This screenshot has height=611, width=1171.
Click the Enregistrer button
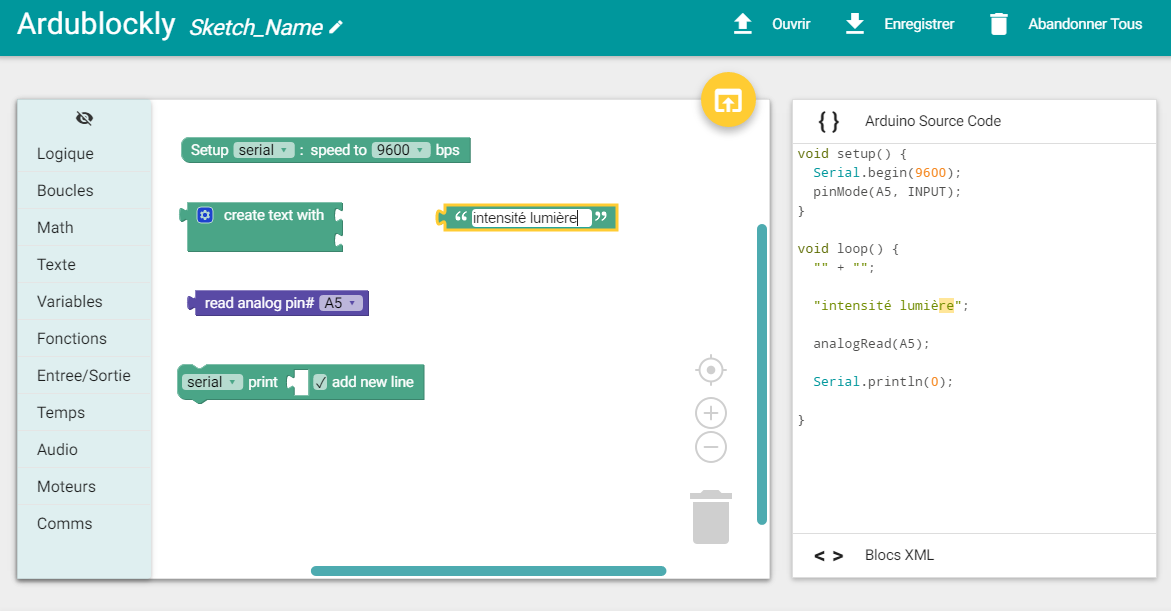point(900,24)
